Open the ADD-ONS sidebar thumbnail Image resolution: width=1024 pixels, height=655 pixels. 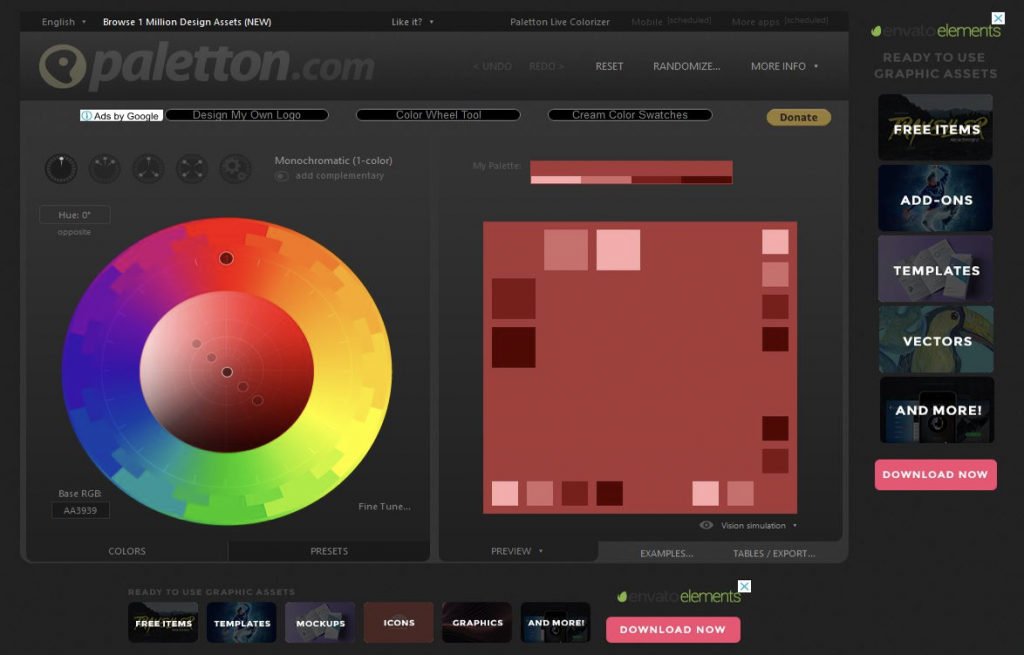(936, 198)
